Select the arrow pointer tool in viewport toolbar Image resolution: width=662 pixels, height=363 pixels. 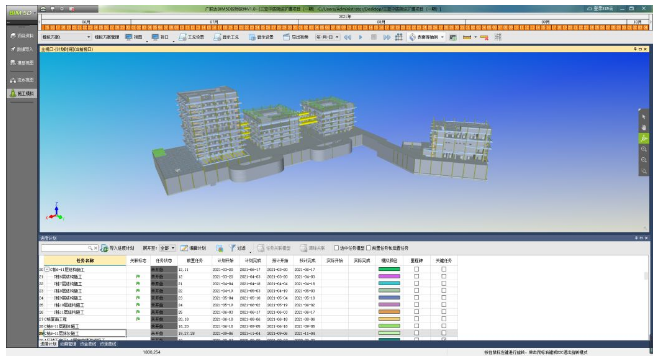click(x=643, y=116)
